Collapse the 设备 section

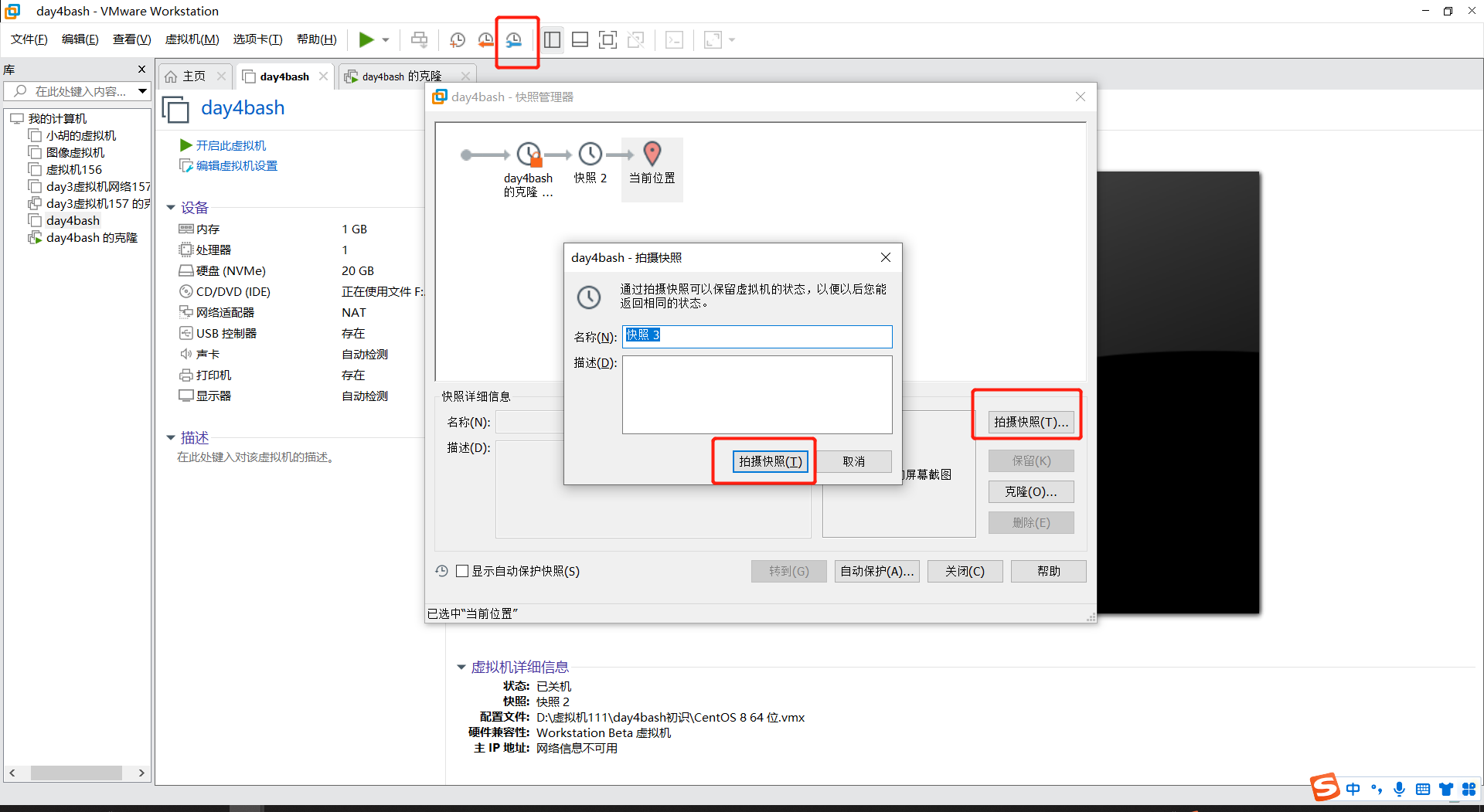171,207
